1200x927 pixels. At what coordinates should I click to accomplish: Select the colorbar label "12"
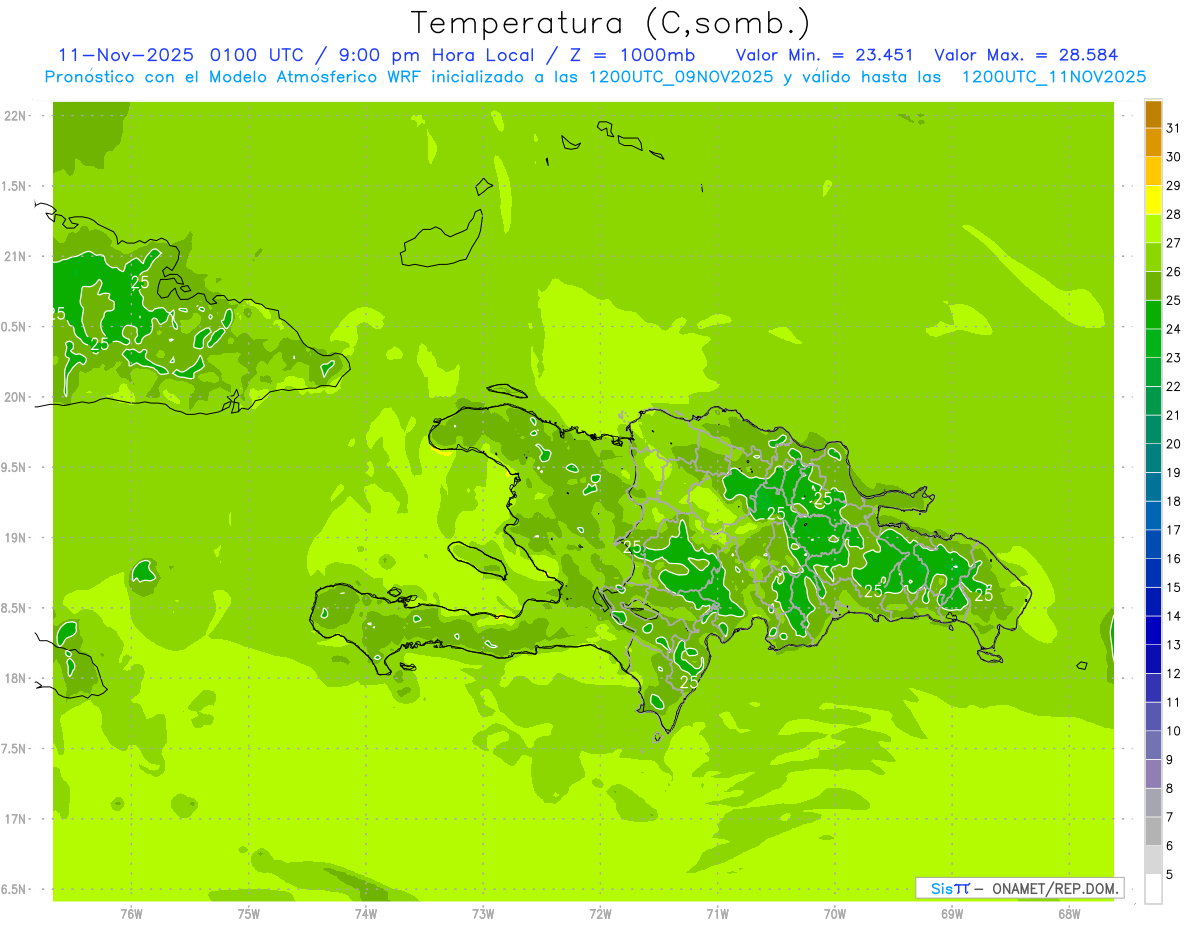click(1173, 673)
